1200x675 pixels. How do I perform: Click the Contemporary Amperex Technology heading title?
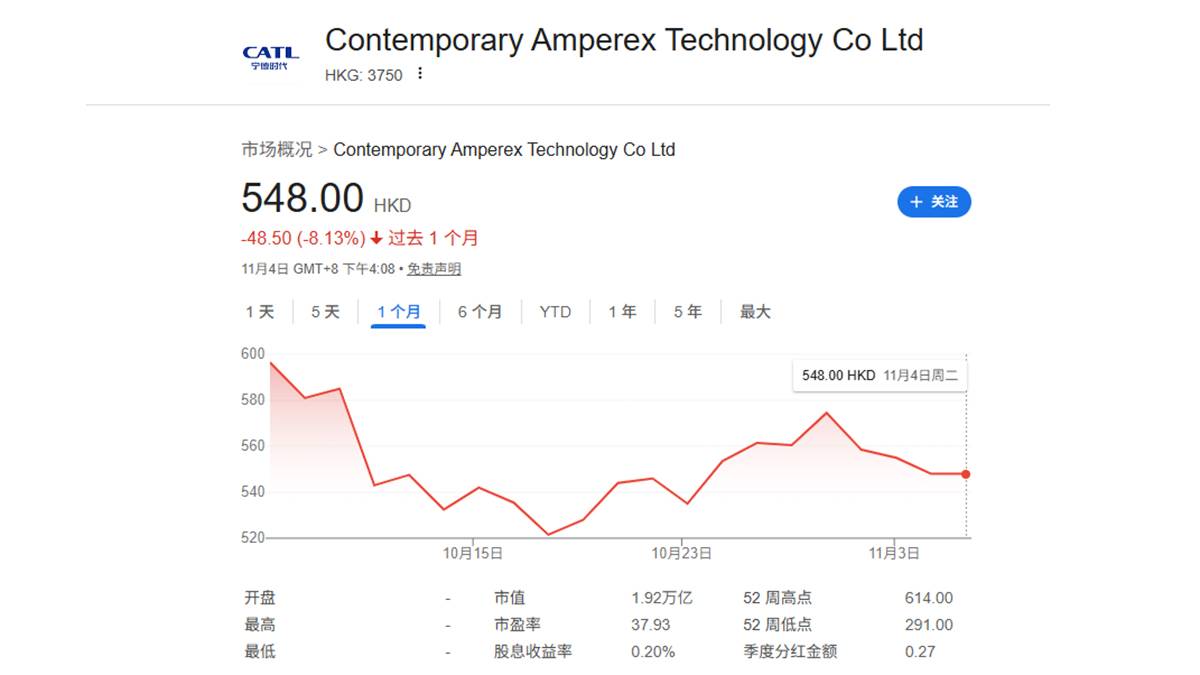[624, 40]
